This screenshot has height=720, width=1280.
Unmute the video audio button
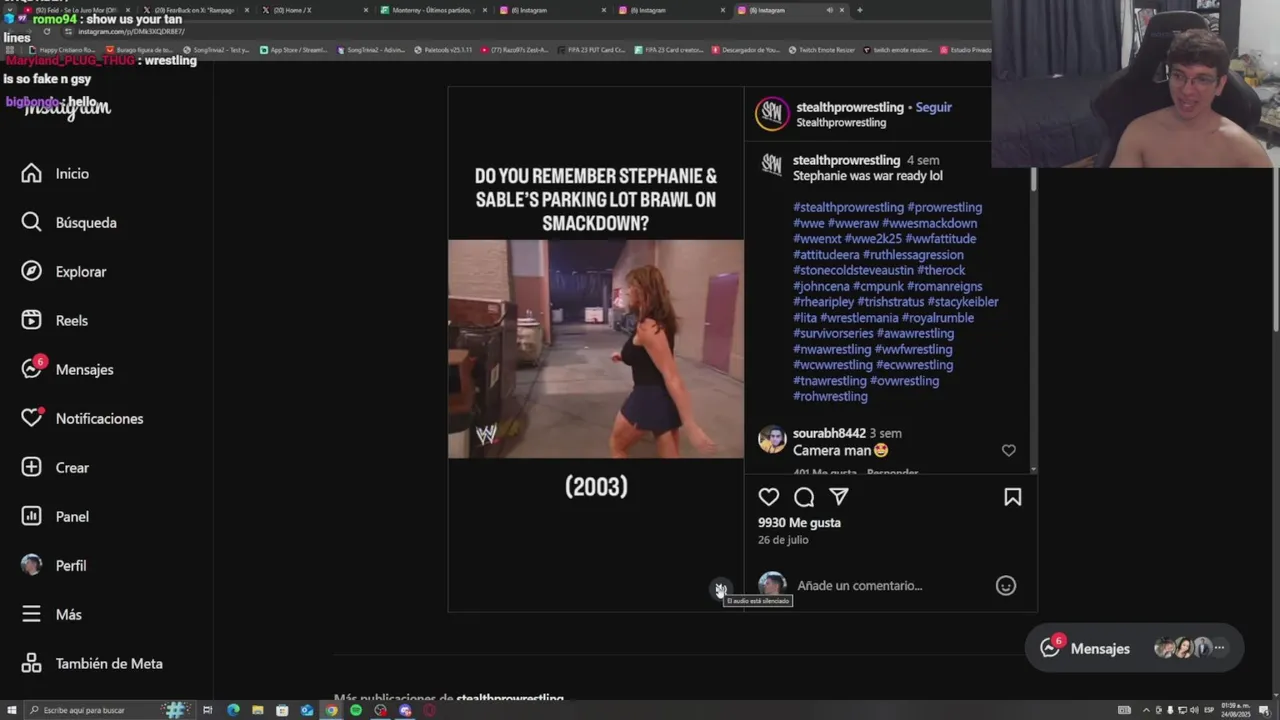tap(720, 589)
